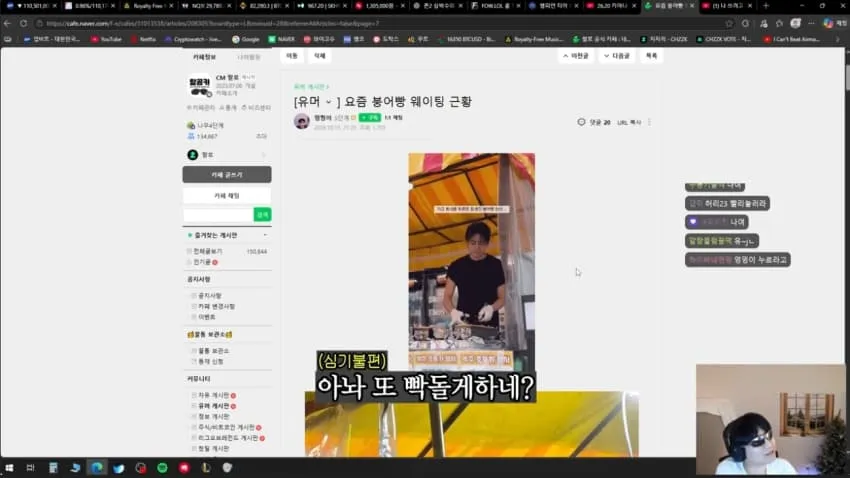
Task: Open the Twitter bird icon in the taskbar
Action: click(119, 468)
